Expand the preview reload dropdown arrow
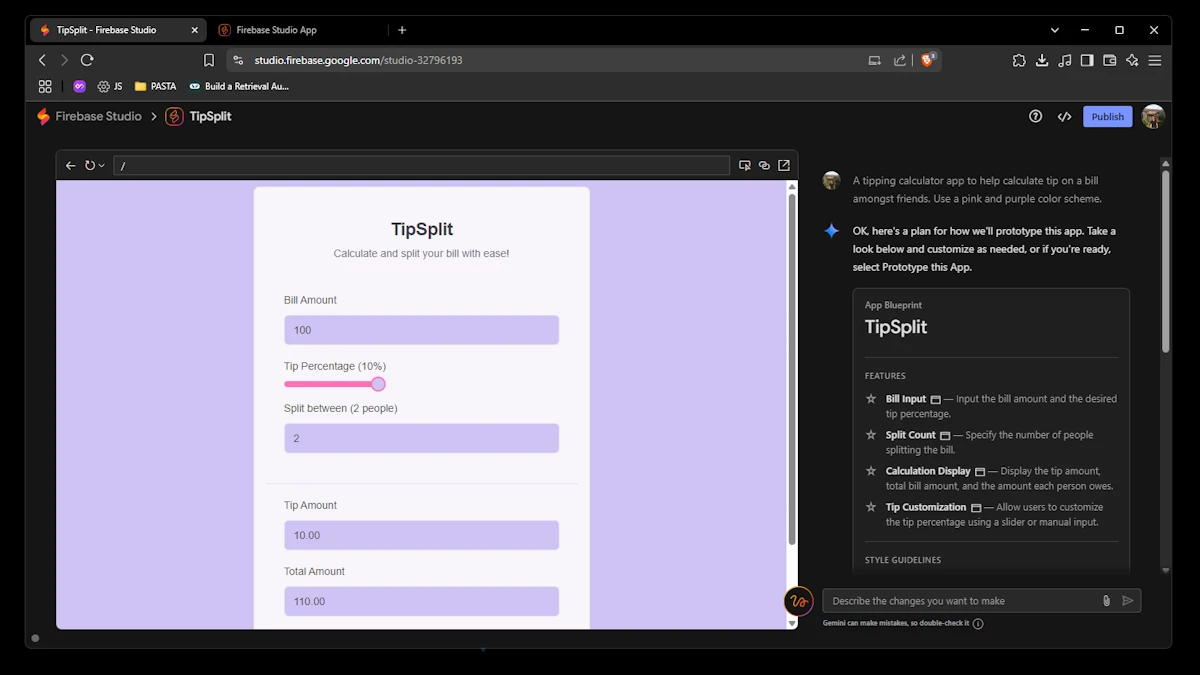Image resolution: width=1200 pixels, height=675 pixels. tap(101, 166)
